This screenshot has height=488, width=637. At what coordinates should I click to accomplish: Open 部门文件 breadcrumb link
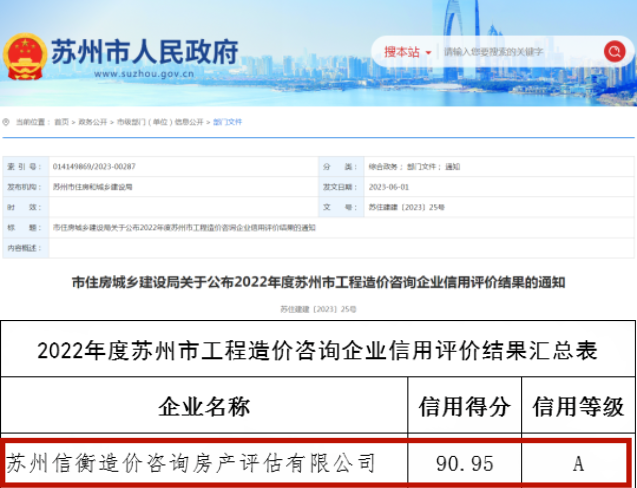click(227, 122)
